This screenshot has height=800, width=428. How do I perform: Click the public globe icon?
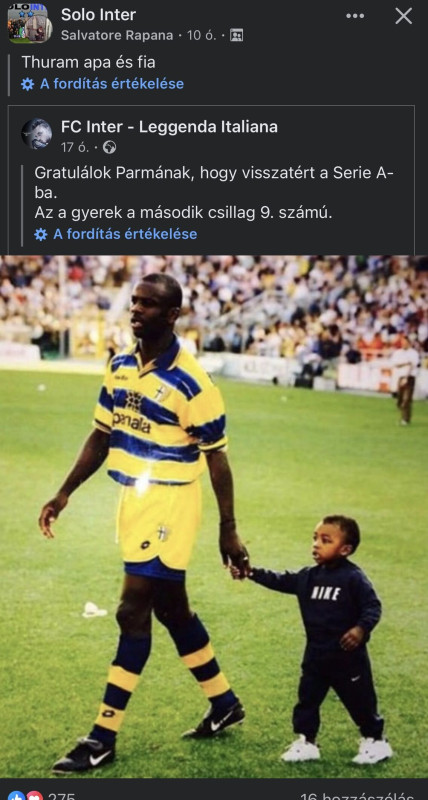pyautogui.click(x=109, y=147)
